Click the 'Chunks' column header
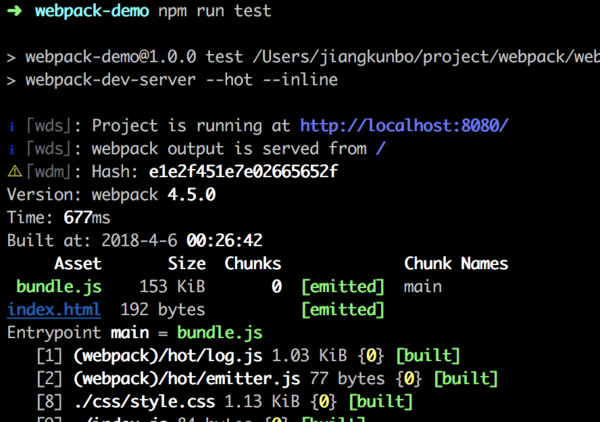The image size is (600, 422). coord(253,264)
